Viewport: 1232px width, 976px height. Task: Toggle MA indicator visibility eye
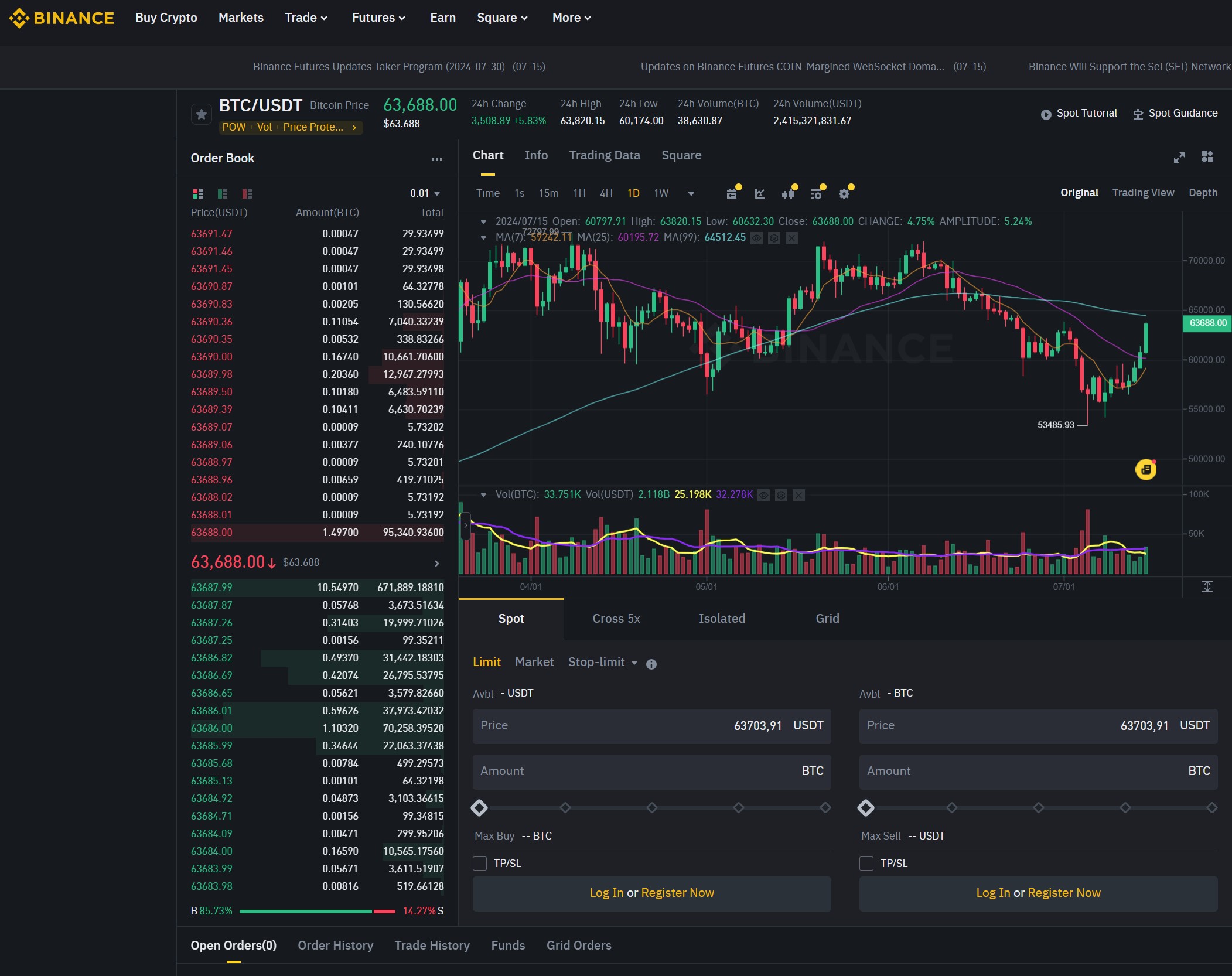(x=756, y=238)
